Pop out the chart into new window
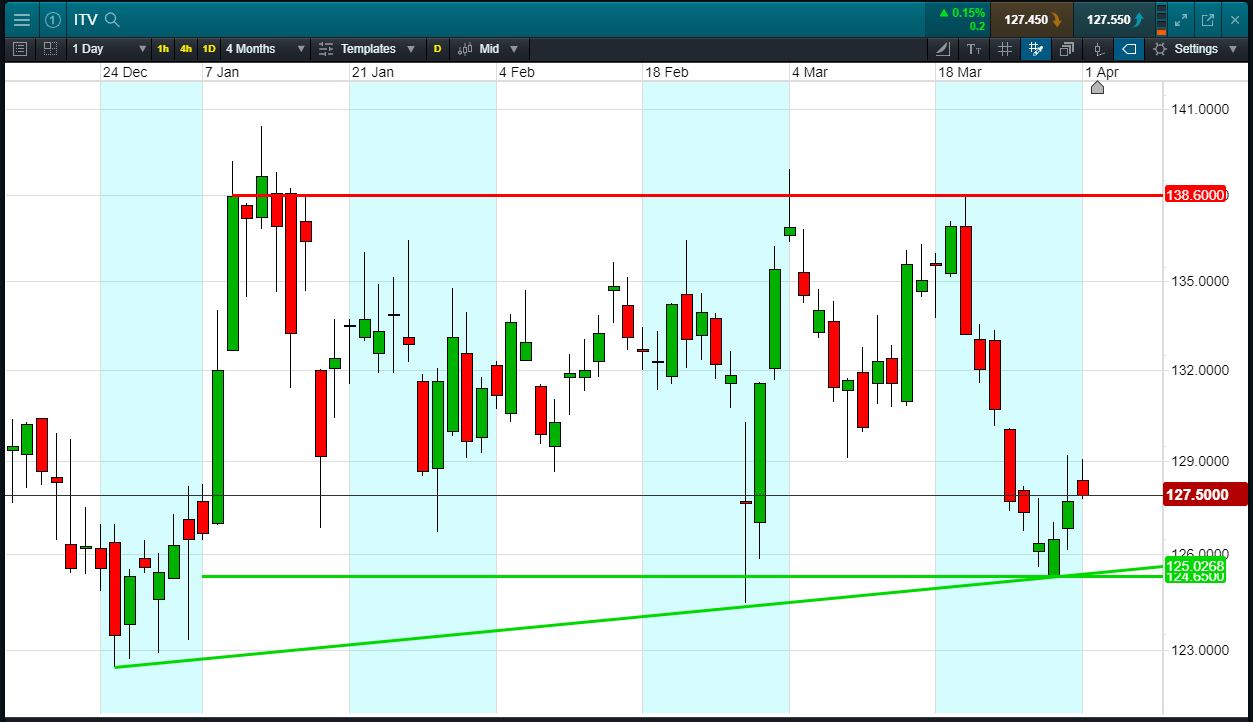The image size is (1253, 722). [x=1207, y=19]
